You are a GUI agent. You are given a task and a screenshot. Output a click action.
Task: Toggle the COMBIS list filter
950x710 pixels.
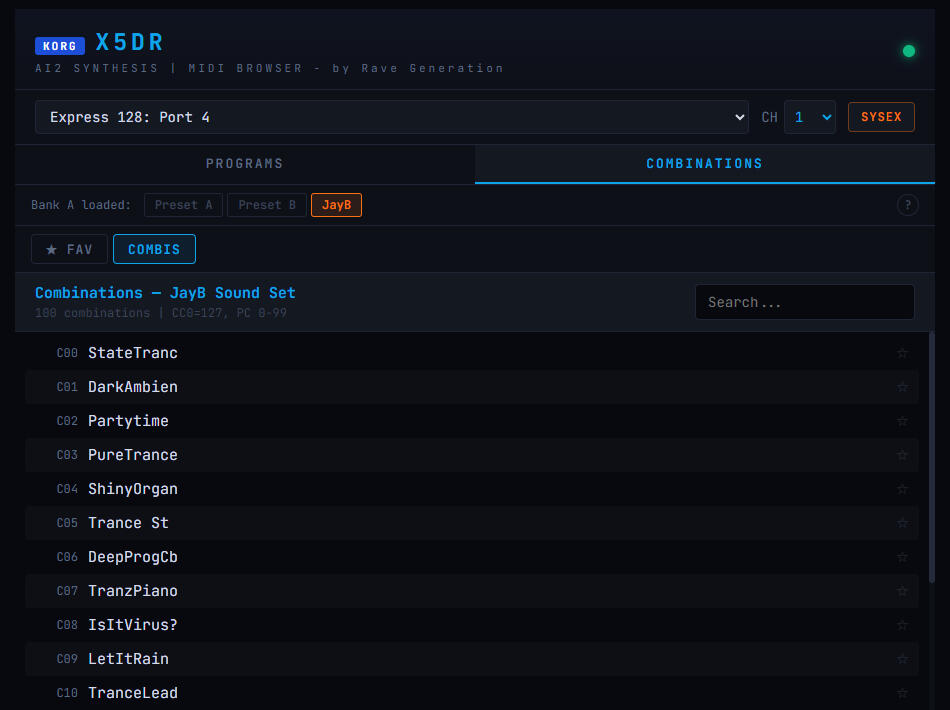tap(154, 249)
